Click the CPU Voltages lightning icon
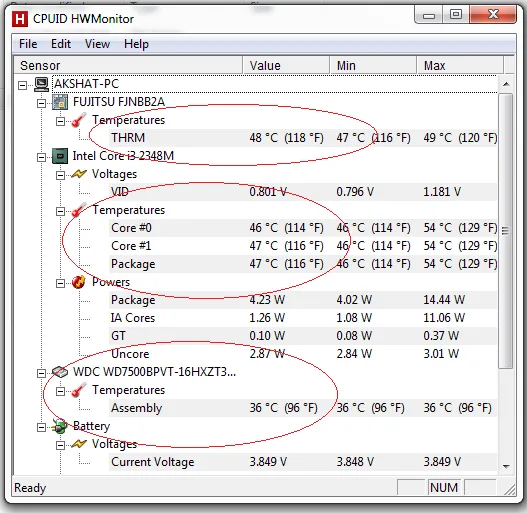Screen dimensions: 527x513 [x=79, y=174]
